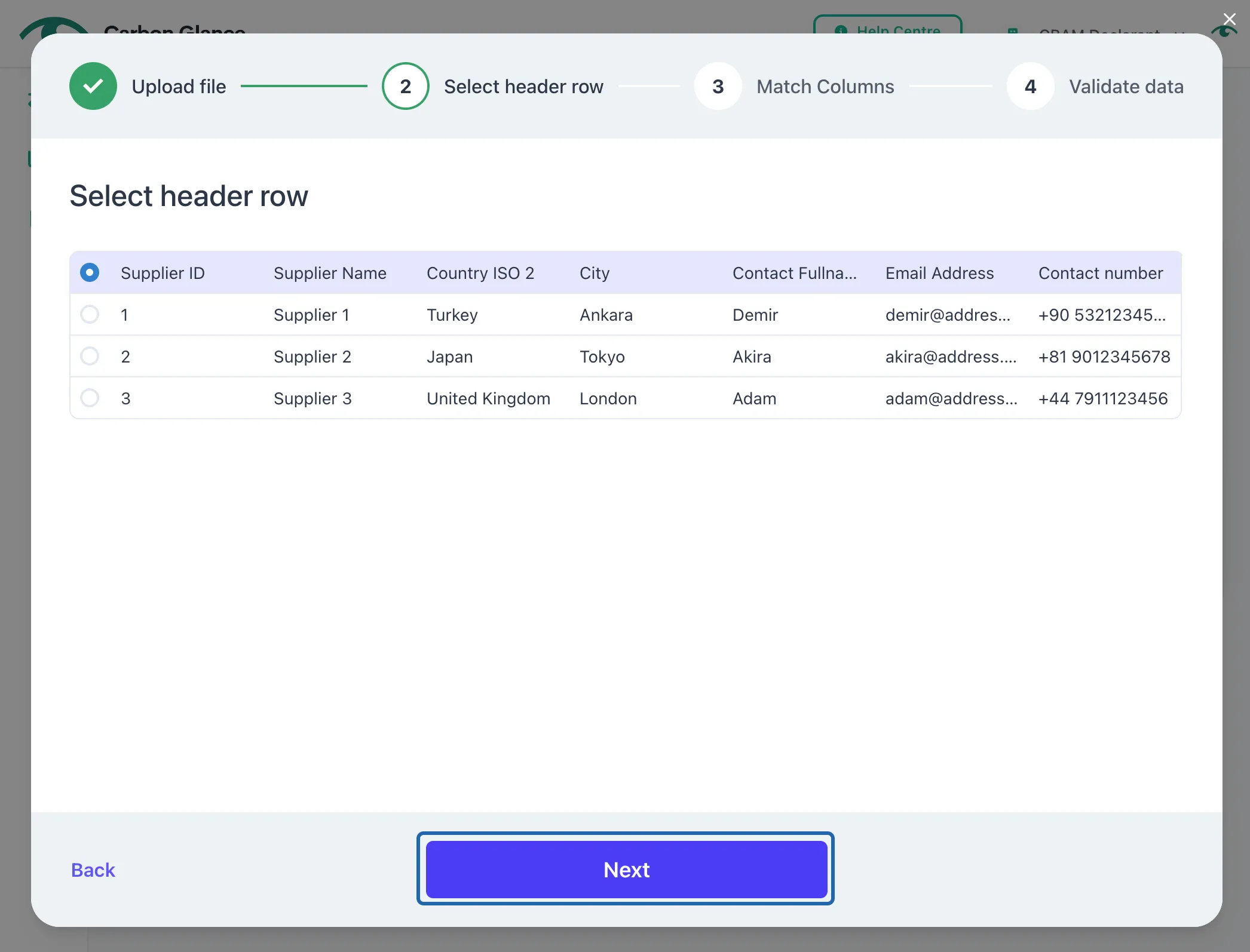Click the Next button
1250x952 pixels.
point(626,870)
